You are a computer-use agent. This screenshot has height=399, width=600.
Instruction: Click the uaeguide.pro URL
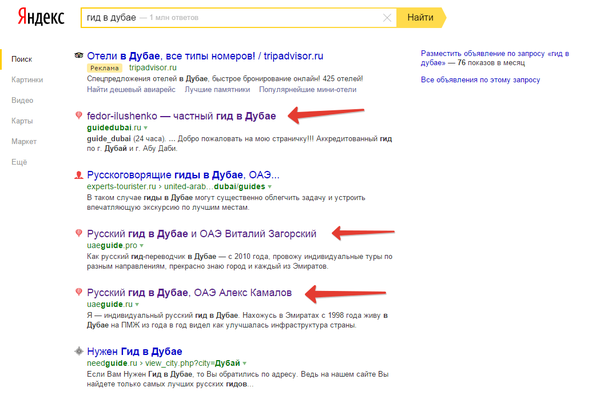pyautogui.click(x=112, y=245)
